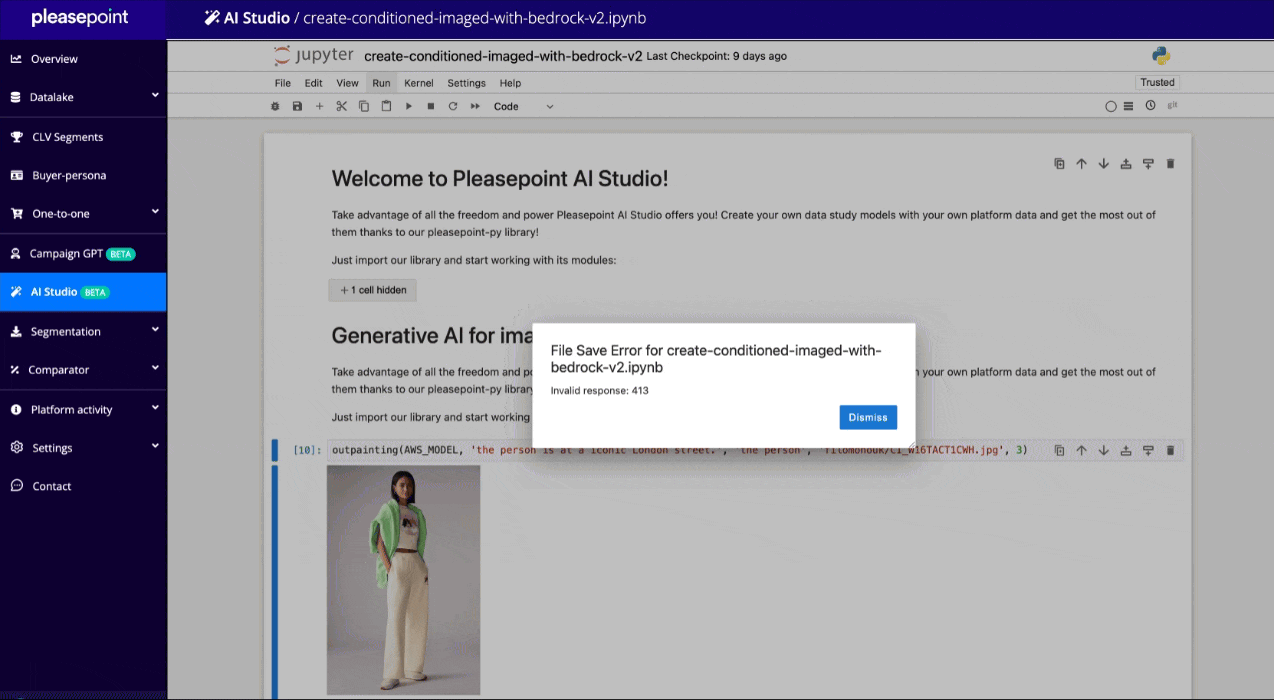
Task: Click the restart kernel icon
Action: click(452, 106)
